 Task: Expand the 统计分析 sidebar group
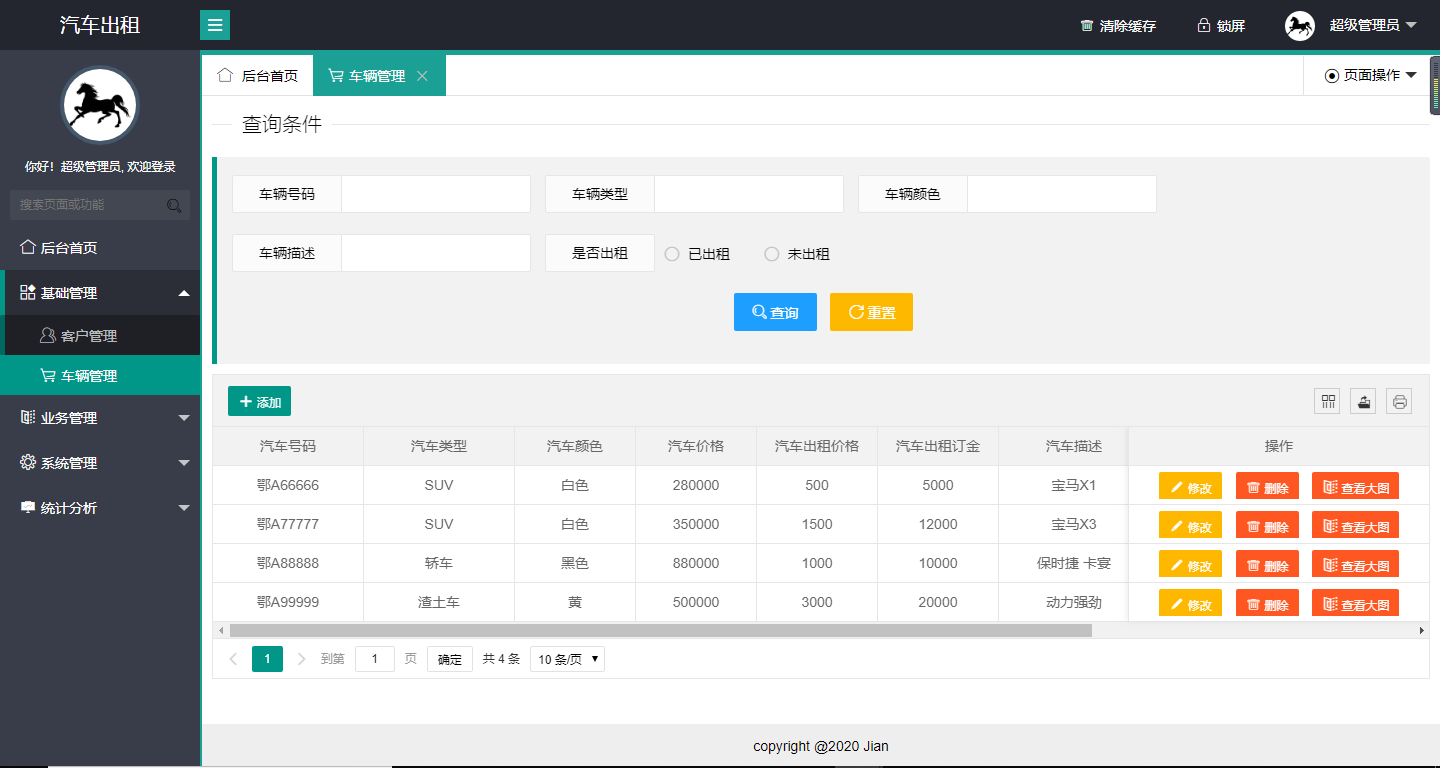pos(100,508)
